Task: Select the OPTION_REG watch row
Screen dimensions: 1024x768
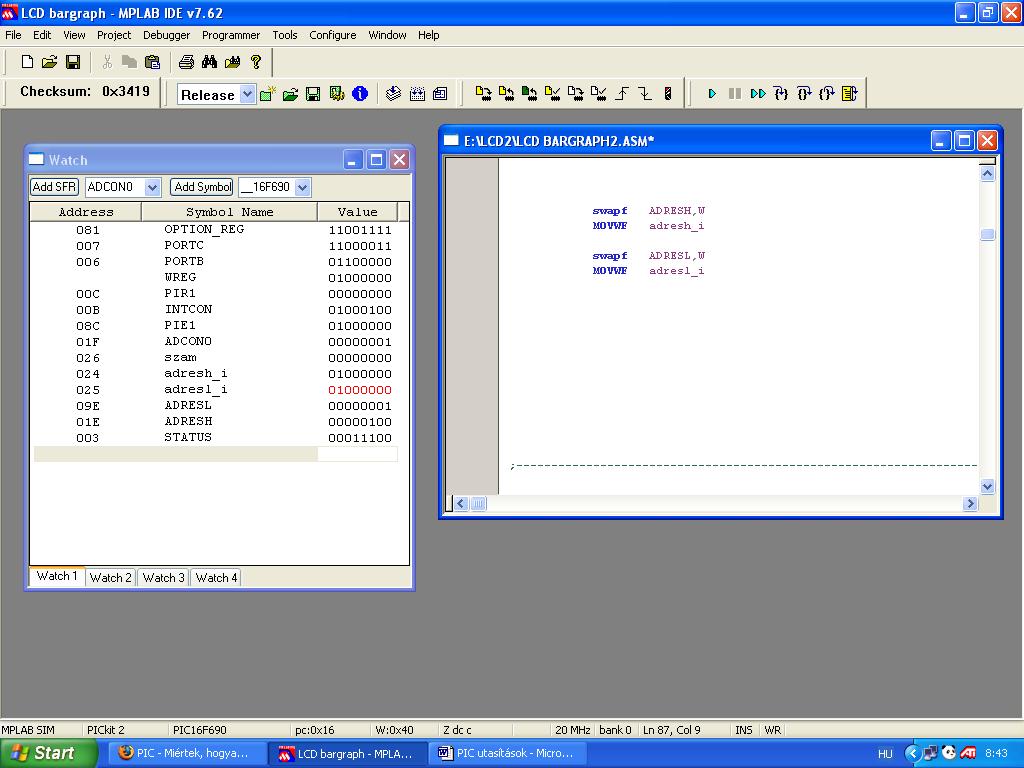Action: pos(216,230)
